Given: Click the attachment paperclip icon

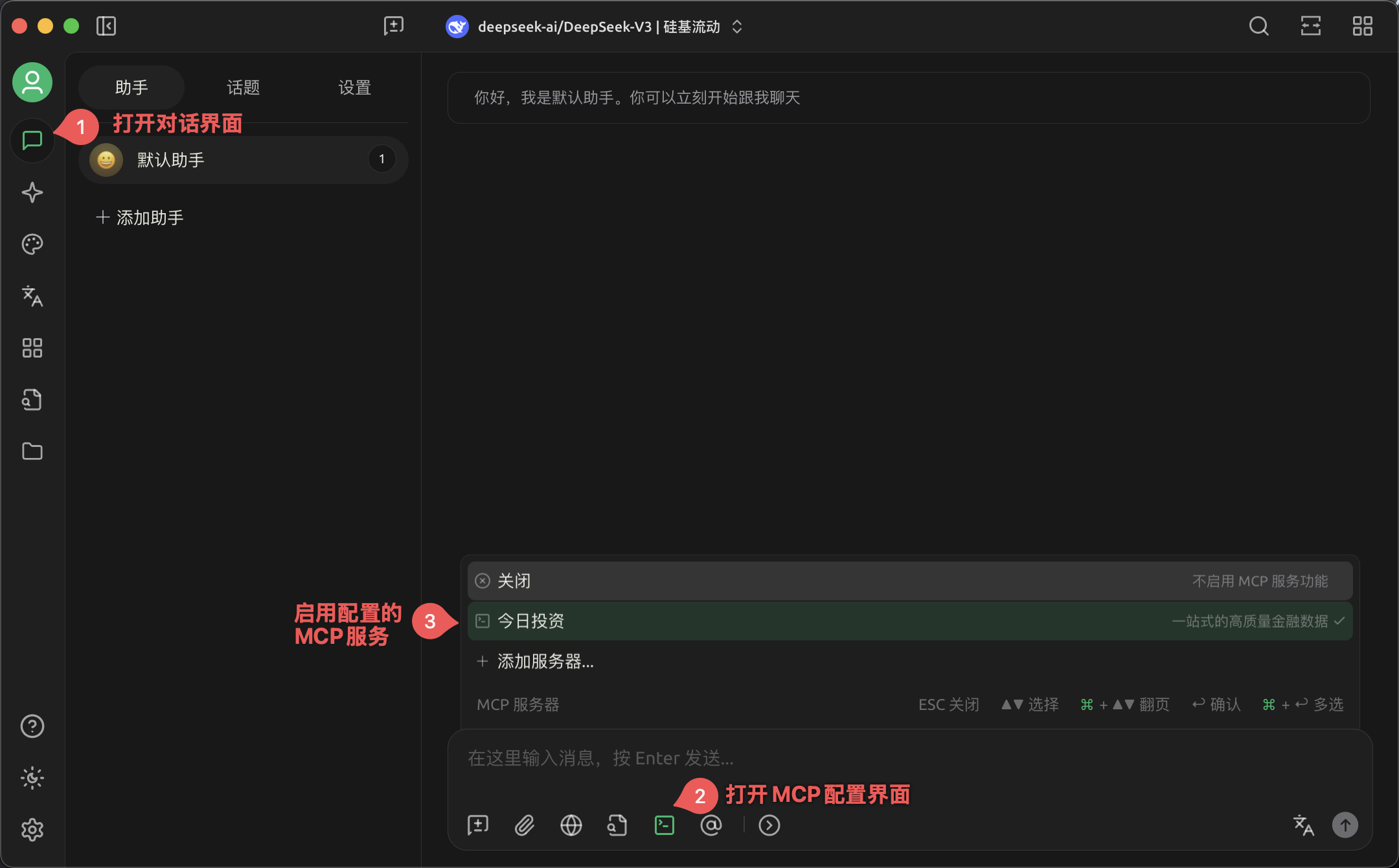Looking at the screenshot, I should pyautogui.click(x=524, y=825).
